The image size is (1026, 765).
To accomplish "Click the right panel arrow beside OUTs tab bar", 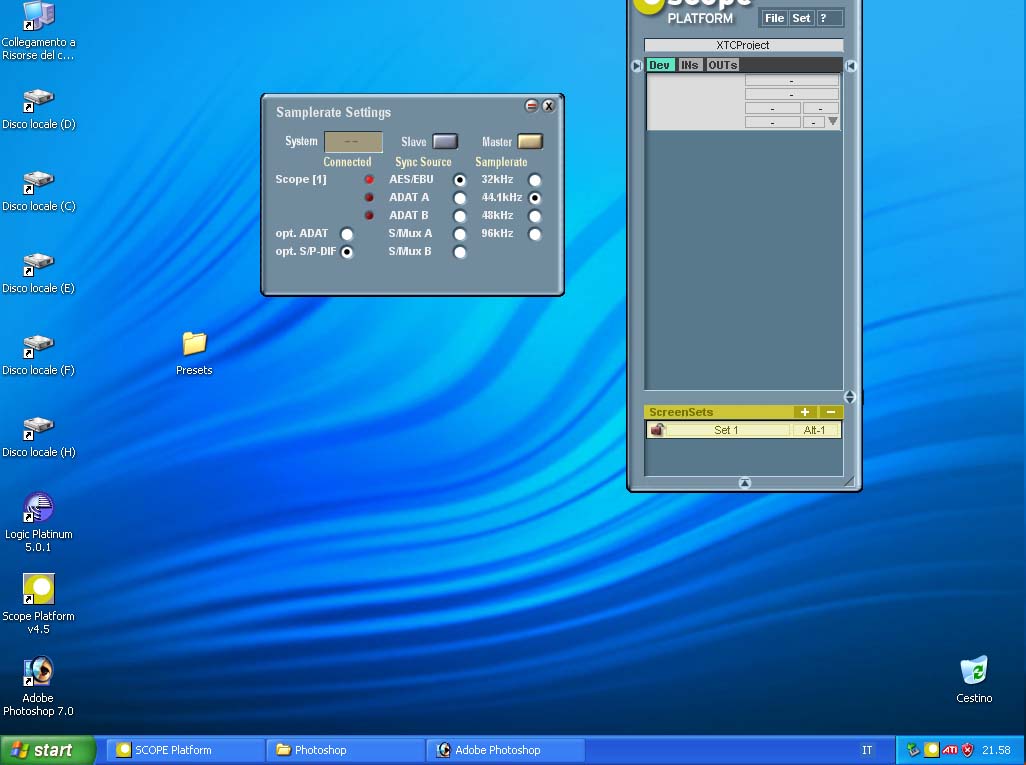I will [x=851, y=65].
